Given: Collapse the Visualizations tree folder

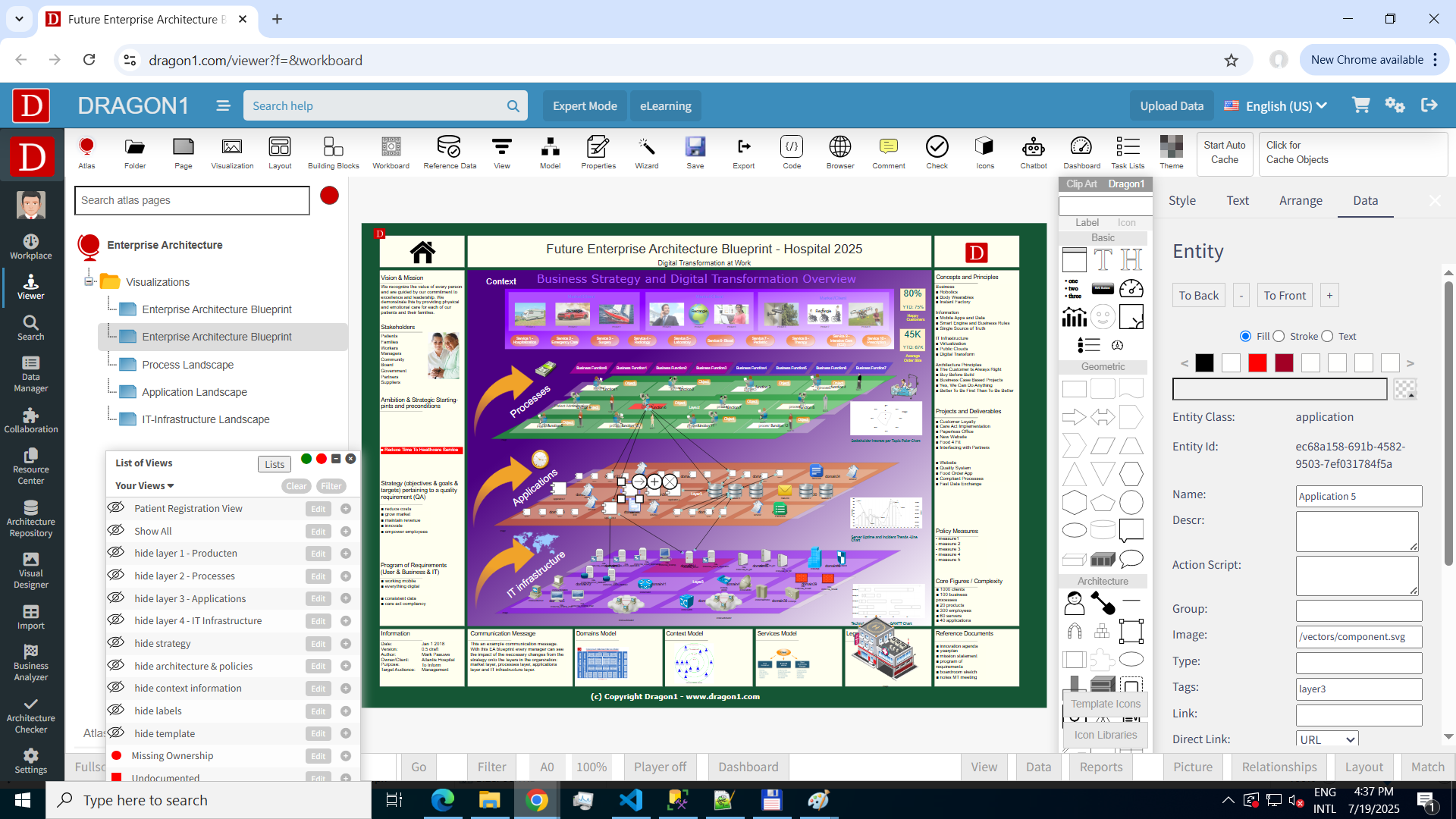Looking at the screenshot, I should (89, 281).
